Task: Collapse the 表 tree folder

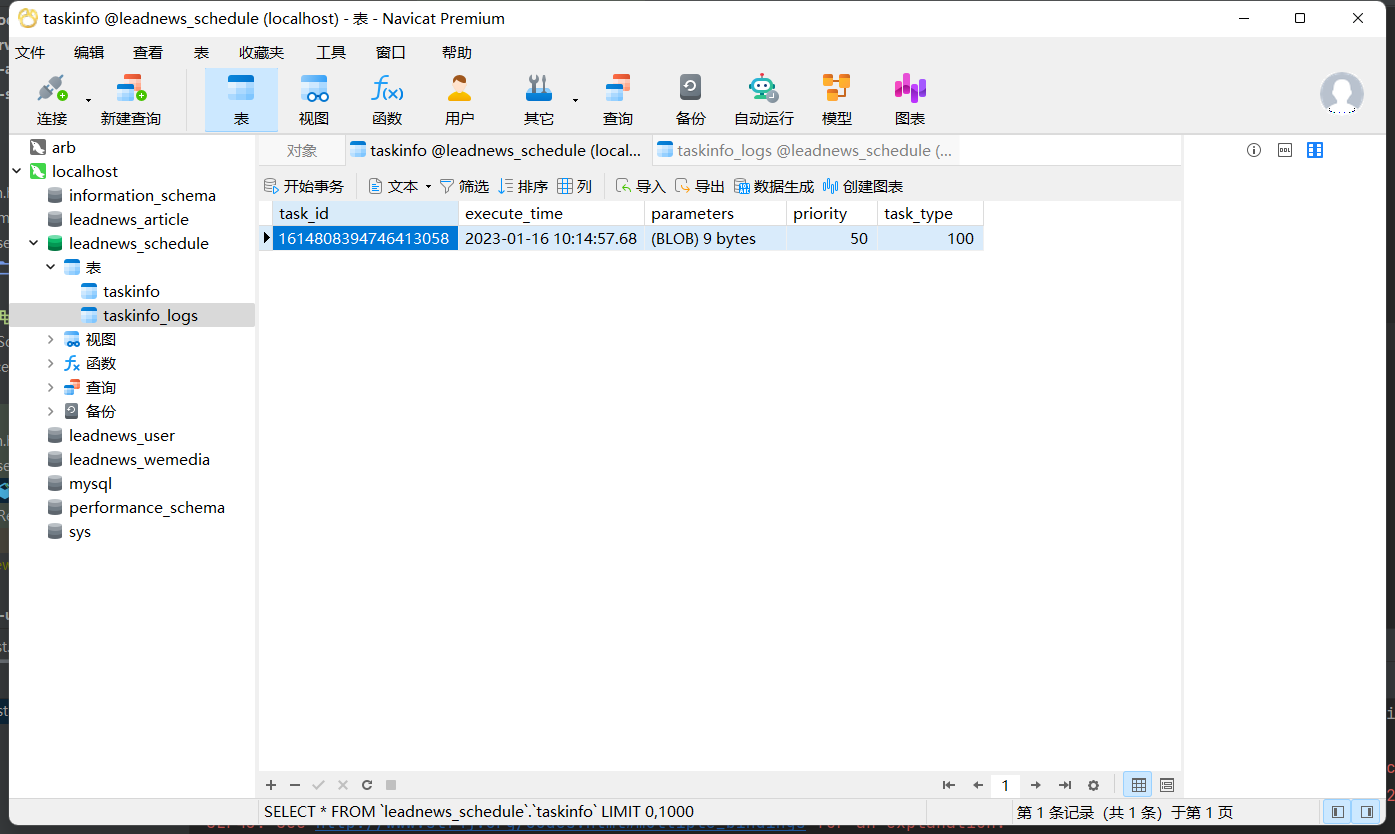Action: [x=51, y=267]
